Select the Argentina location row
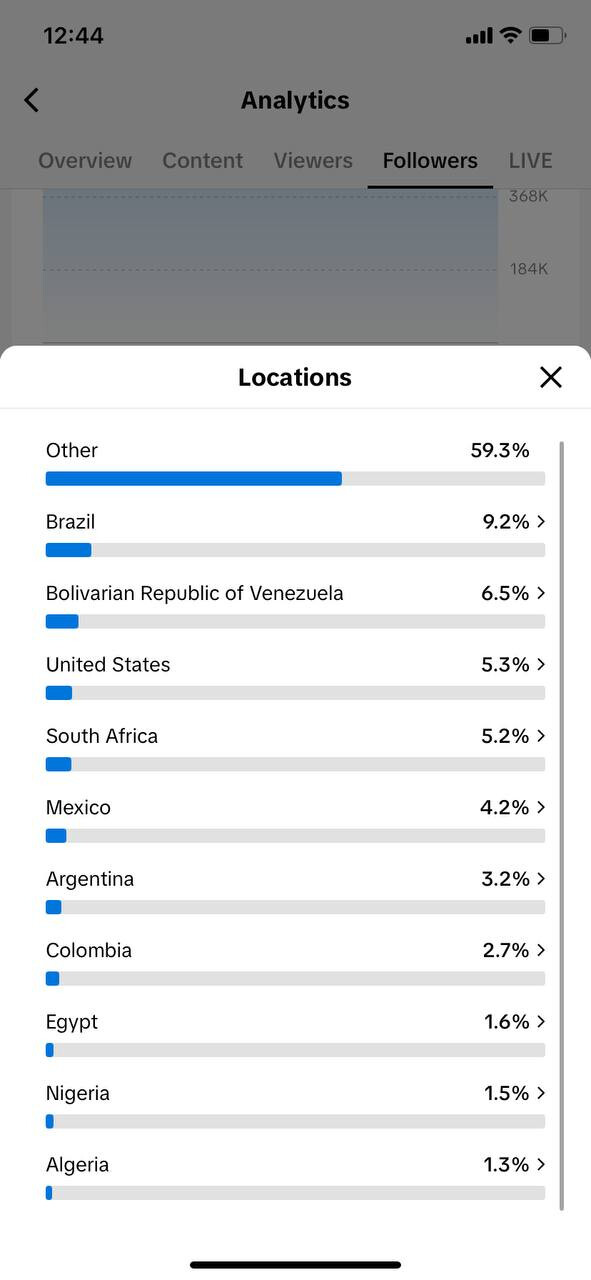 coord(295,891)
